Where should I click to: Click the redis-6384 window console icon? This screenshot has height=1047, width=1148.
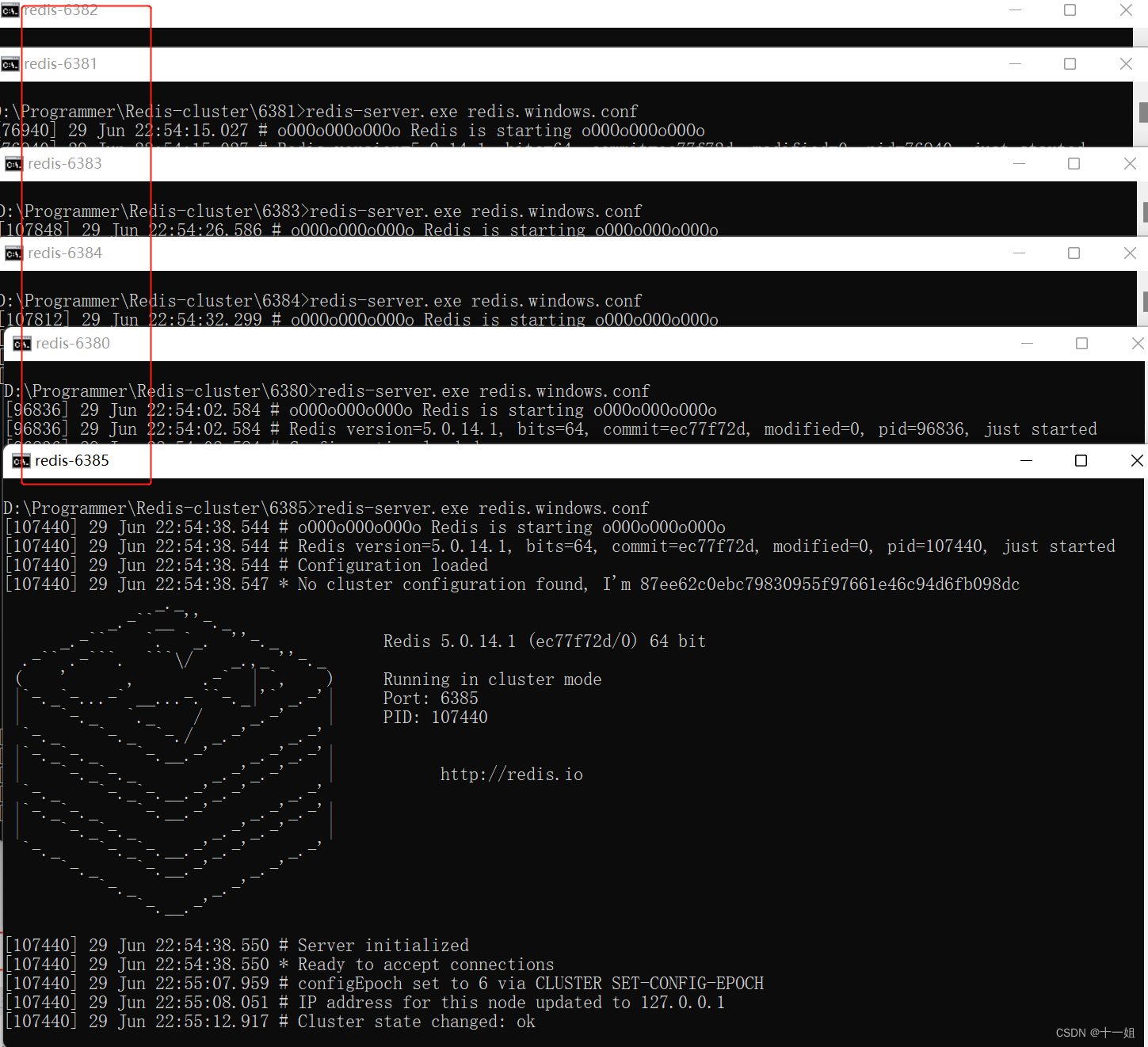13,253
